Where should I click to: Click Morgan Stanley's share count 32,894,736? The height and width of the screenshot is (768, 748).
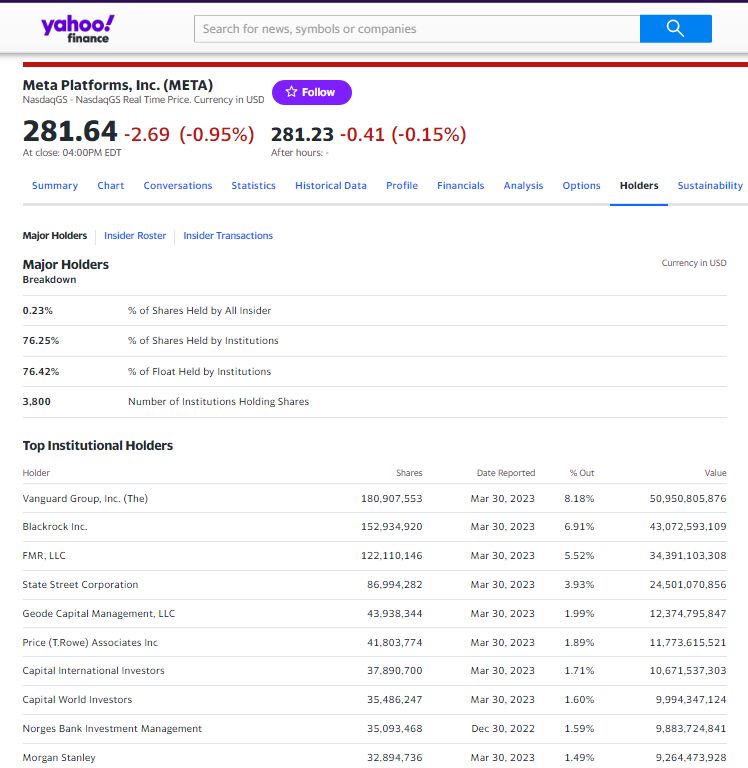coord(395,757)
